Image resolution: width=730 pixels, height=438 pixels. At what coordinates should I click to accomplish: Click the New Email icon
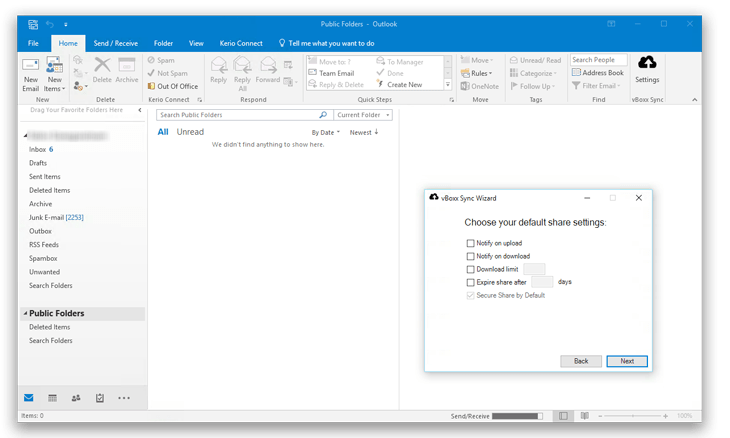(30, 68)
